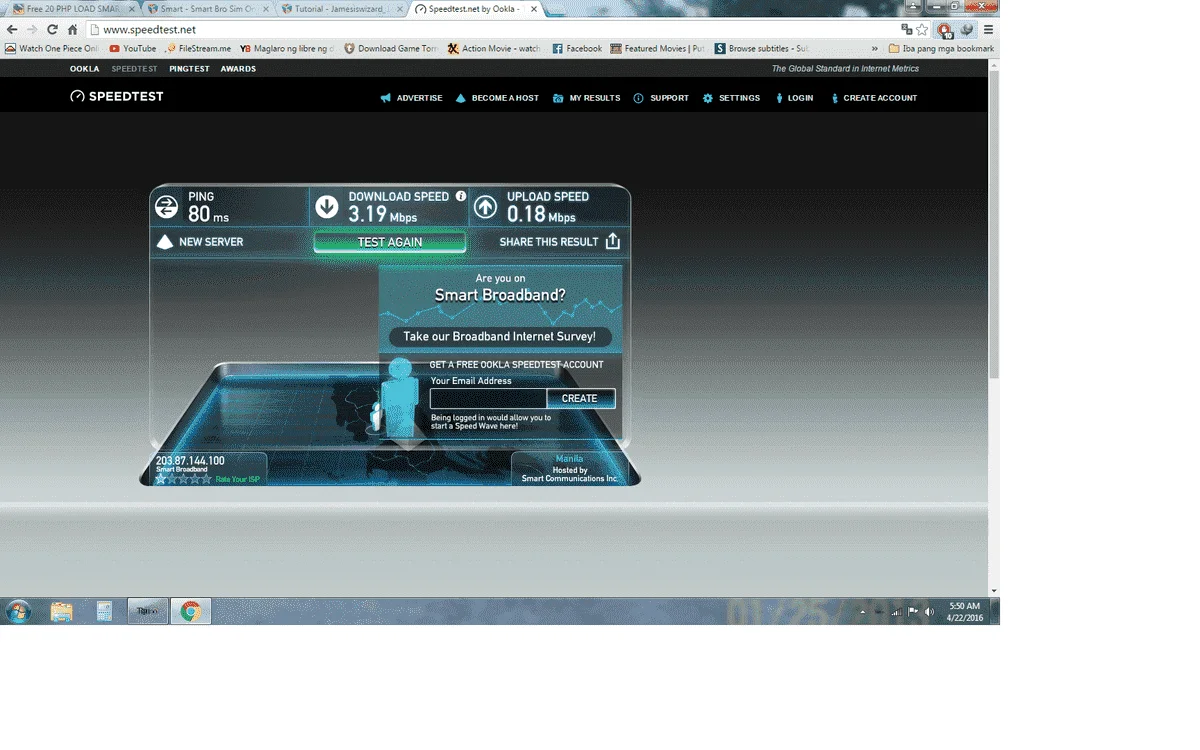
Task: Open the FileStream.me bookmark
Action: (198, 48)
